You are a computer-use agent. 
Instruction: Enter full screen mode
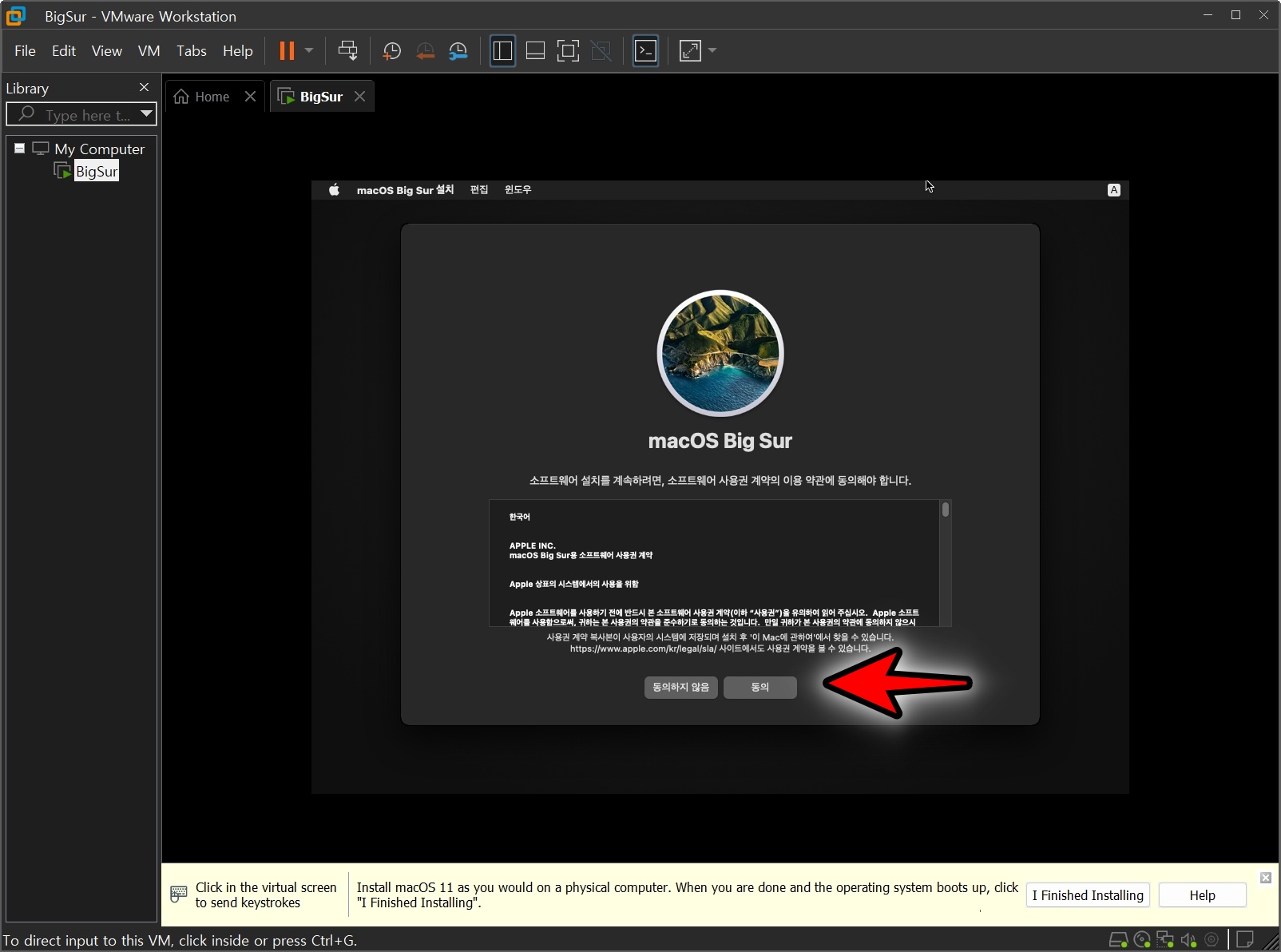coord(568,51)
